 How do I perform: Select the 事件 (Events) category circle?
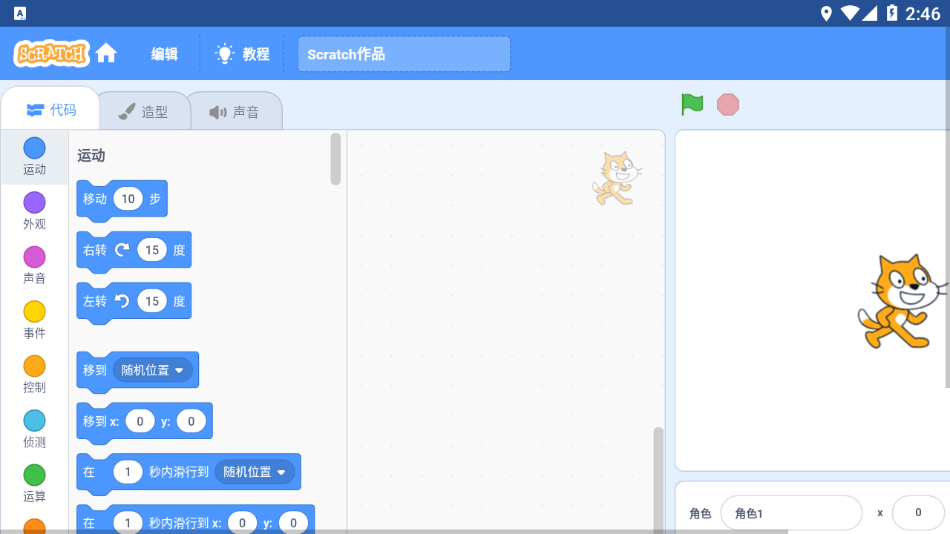coord(34,312)
